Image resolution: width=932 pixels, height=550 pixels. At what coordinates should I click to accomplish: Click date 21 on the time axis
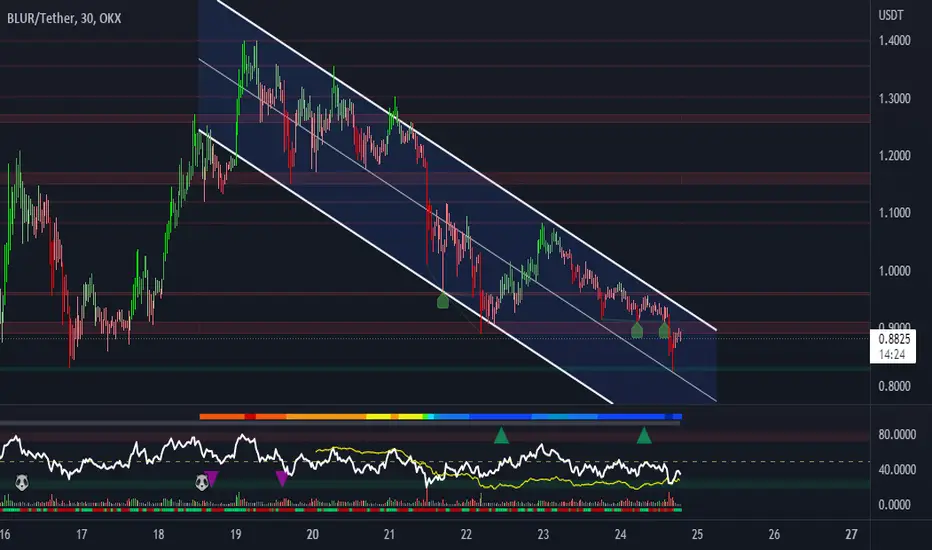coord(389,534)
